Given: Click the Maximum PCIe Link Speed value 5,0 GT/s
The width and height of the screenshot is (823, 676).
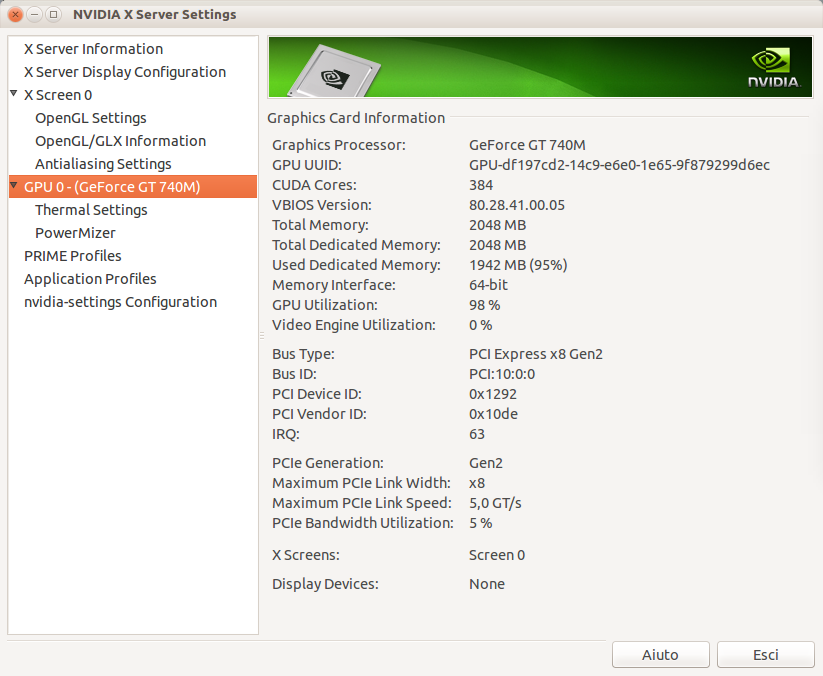Looking at the screenshot, I should pos(495,503).
